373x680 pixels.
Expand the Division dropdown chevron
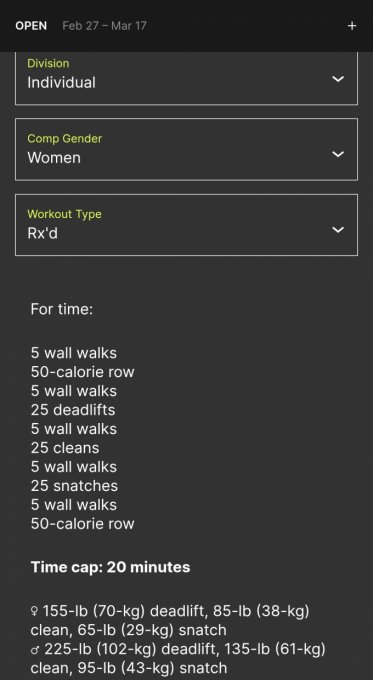(338, 79)
